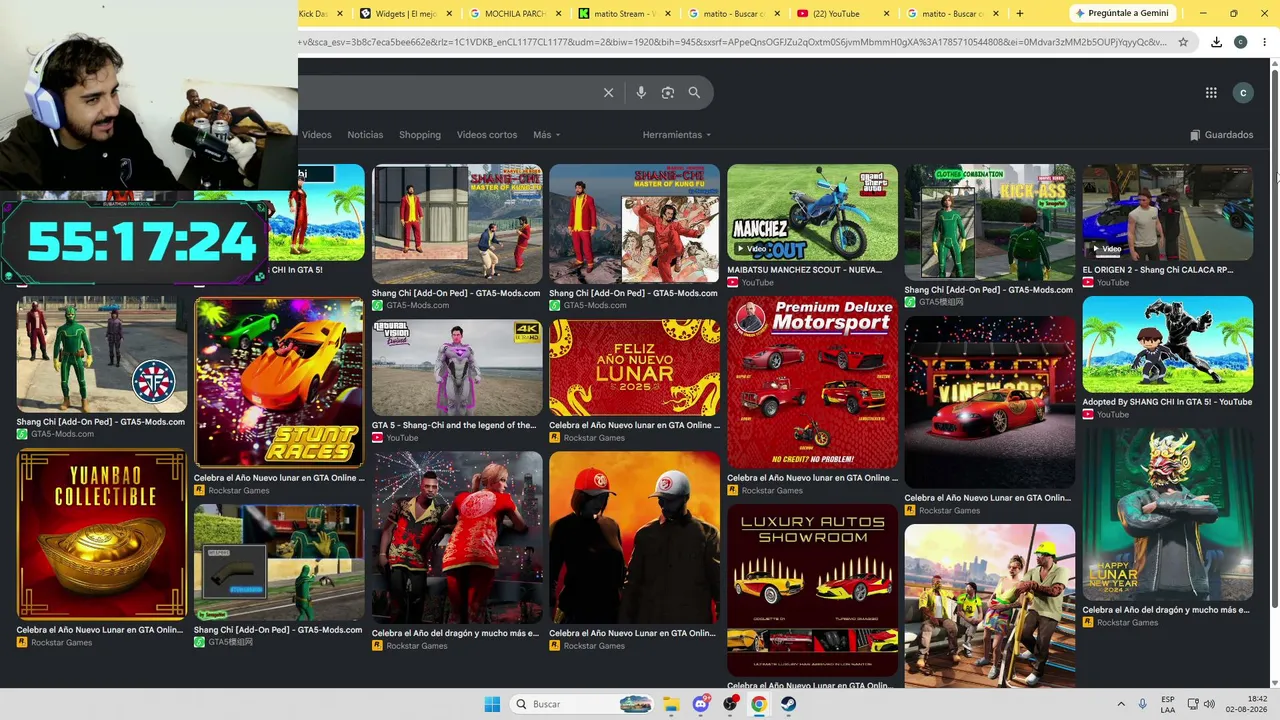The height and width of the screenshot is (720, 1280).
Task: Open the volume control in the system tray
Action: point(1209,704)
